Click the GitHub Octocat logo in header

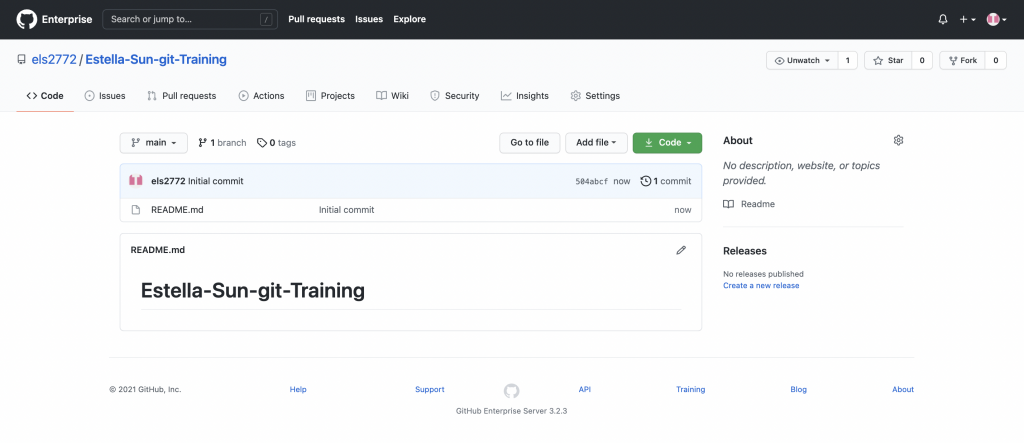tap(26, 19)
